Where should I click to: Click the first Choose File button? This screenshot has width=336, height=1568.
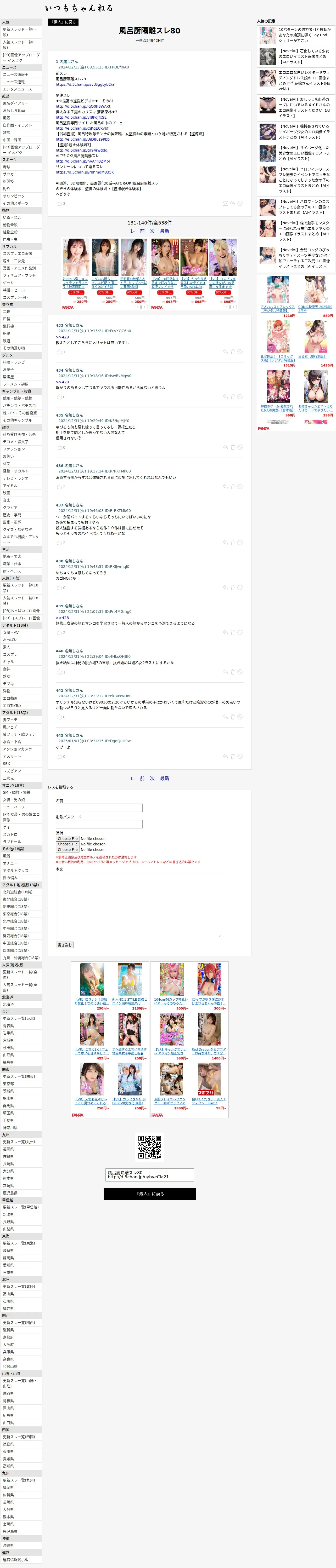(68, 839)
